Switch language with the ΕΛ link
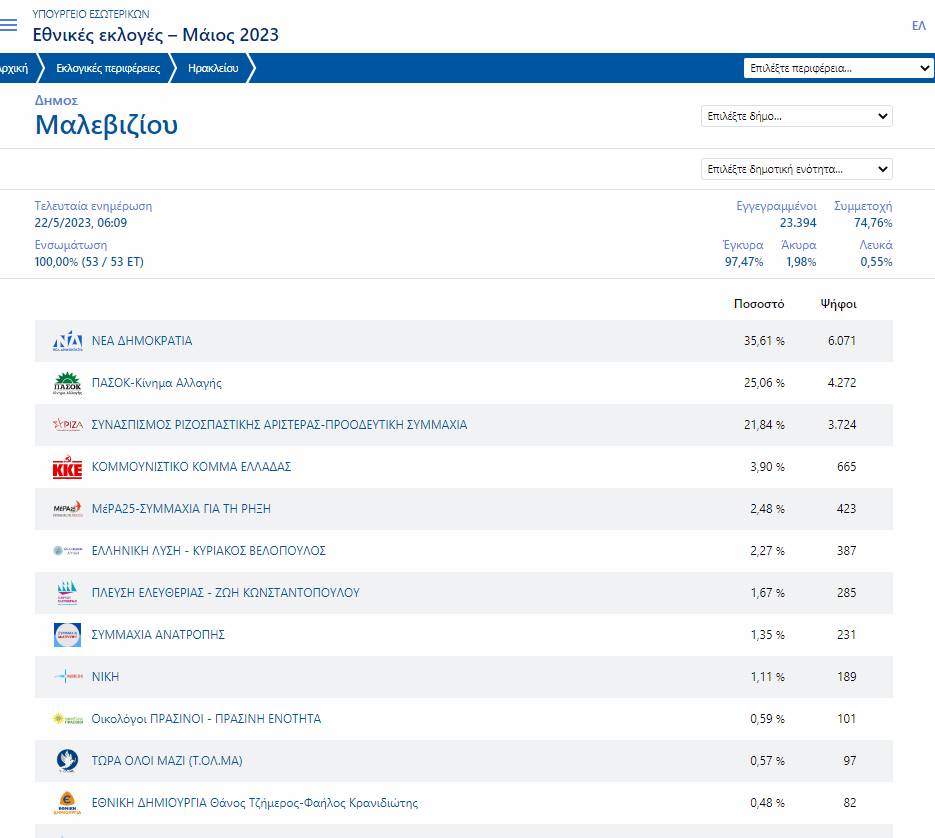935x838 pixels. pos(918,26)
